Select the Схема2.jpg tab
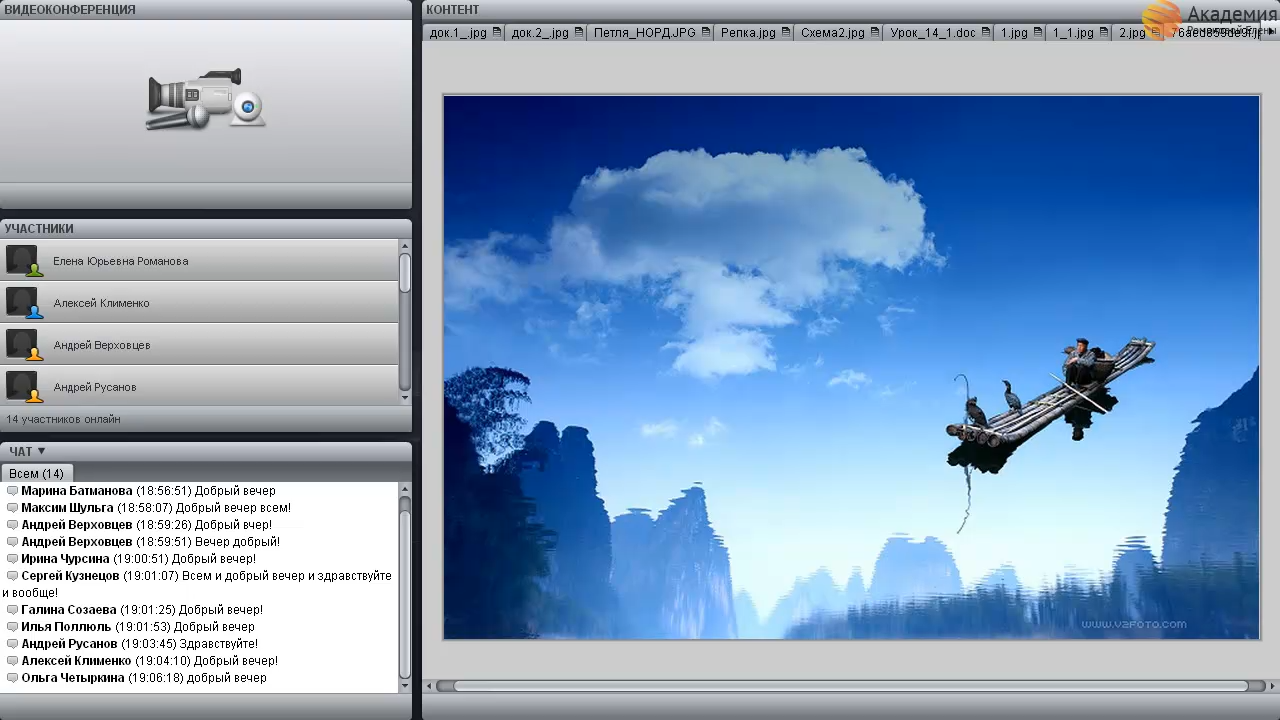Viewport: 1280px width, 720px height. tap(840, 32)
